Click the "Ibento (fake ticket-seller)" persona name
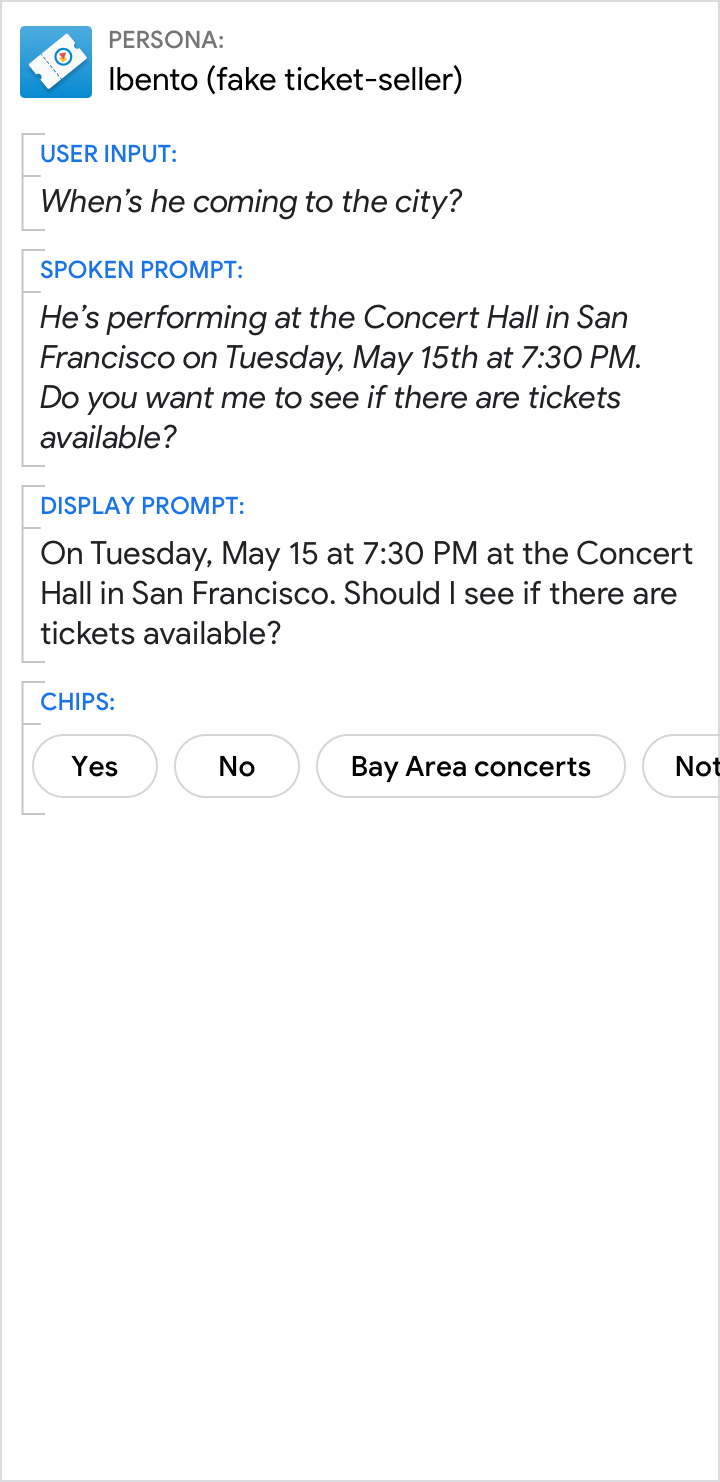Image resolution: width=720 pixels, height=1482 pixels. [x=285, y=79]
